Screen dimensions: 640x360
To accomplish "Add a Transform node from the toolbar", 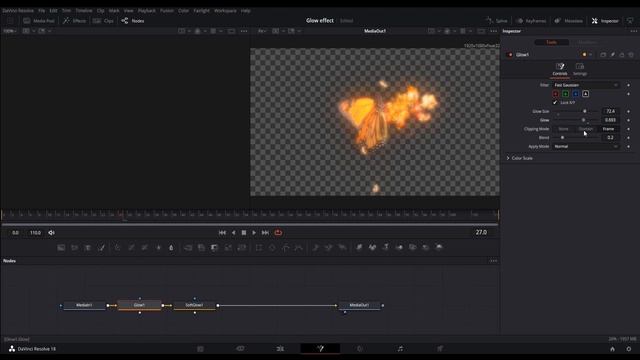I will [x=242, y=247].
